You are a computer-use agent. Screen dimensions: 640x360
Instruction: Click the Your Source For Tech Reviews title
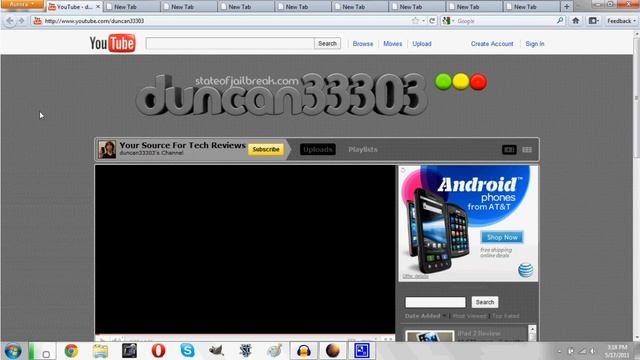[x=182, y=145]
